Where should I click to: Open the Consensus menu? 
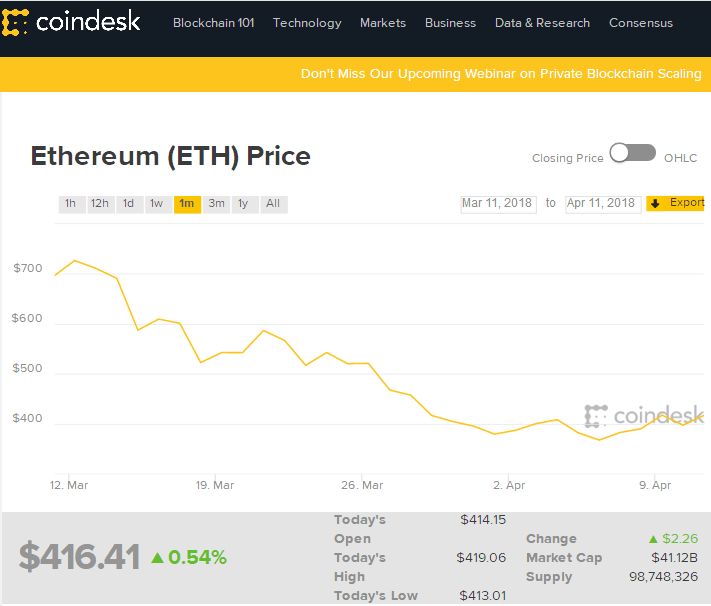coord(641,23)
